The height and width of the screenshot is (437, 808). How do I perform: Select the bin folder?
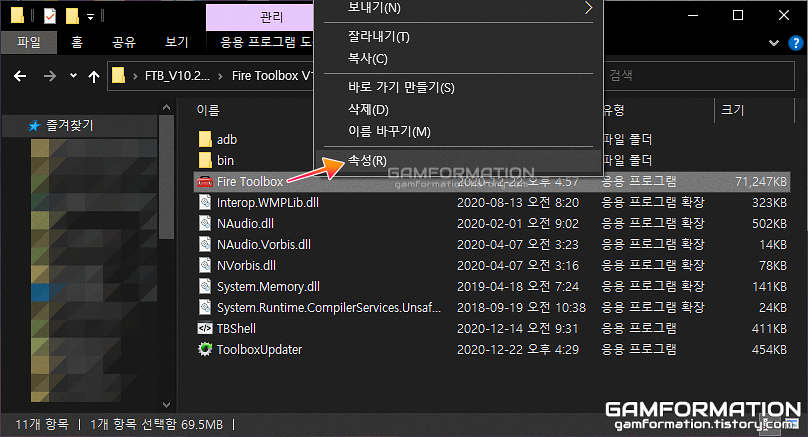pos(225,161)
